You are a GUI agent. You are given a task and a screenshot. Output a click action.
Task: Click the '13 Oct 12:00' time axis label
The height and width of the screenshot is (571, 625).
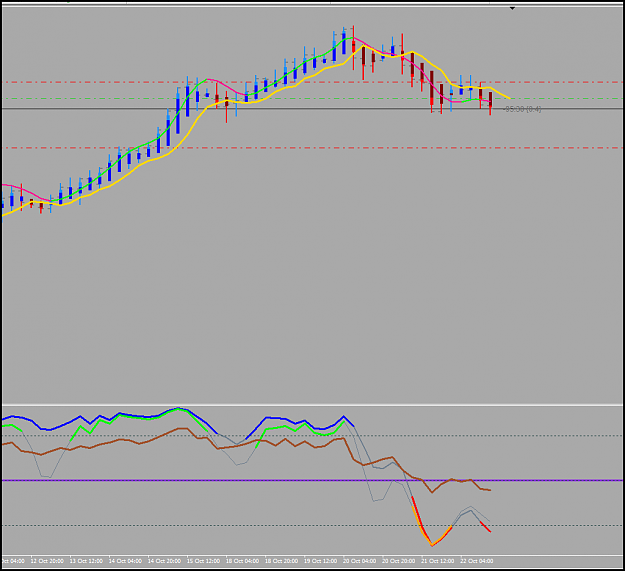[x=86, y=561]
